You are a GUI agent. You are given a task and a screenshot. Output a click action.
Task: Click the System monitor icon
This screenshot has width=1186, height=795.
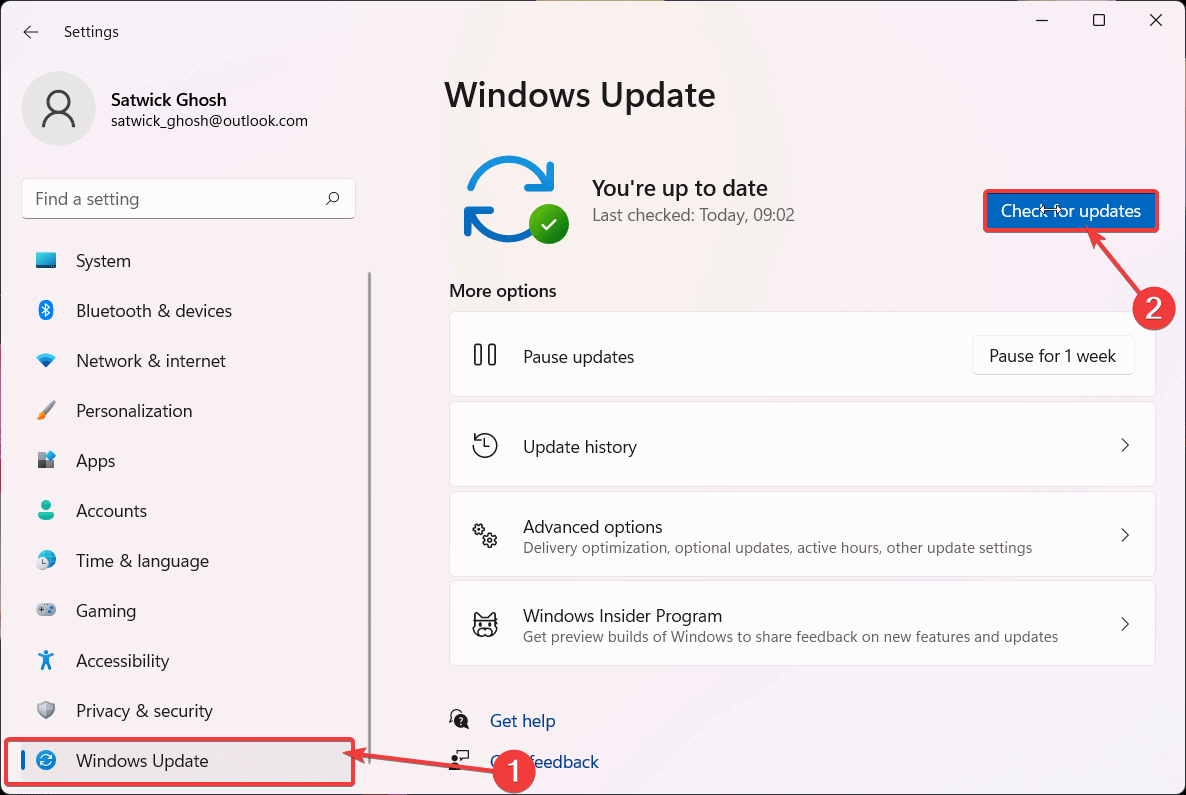pyautogui.click(x=46, y=261)
